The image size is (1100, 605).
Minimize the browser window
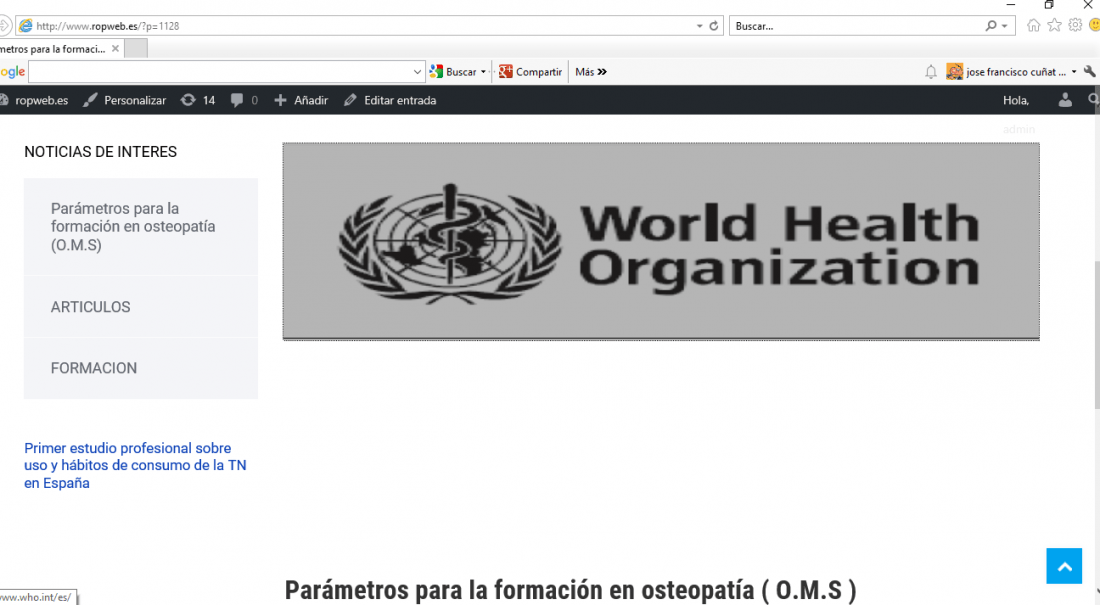tap(1011, 5)
